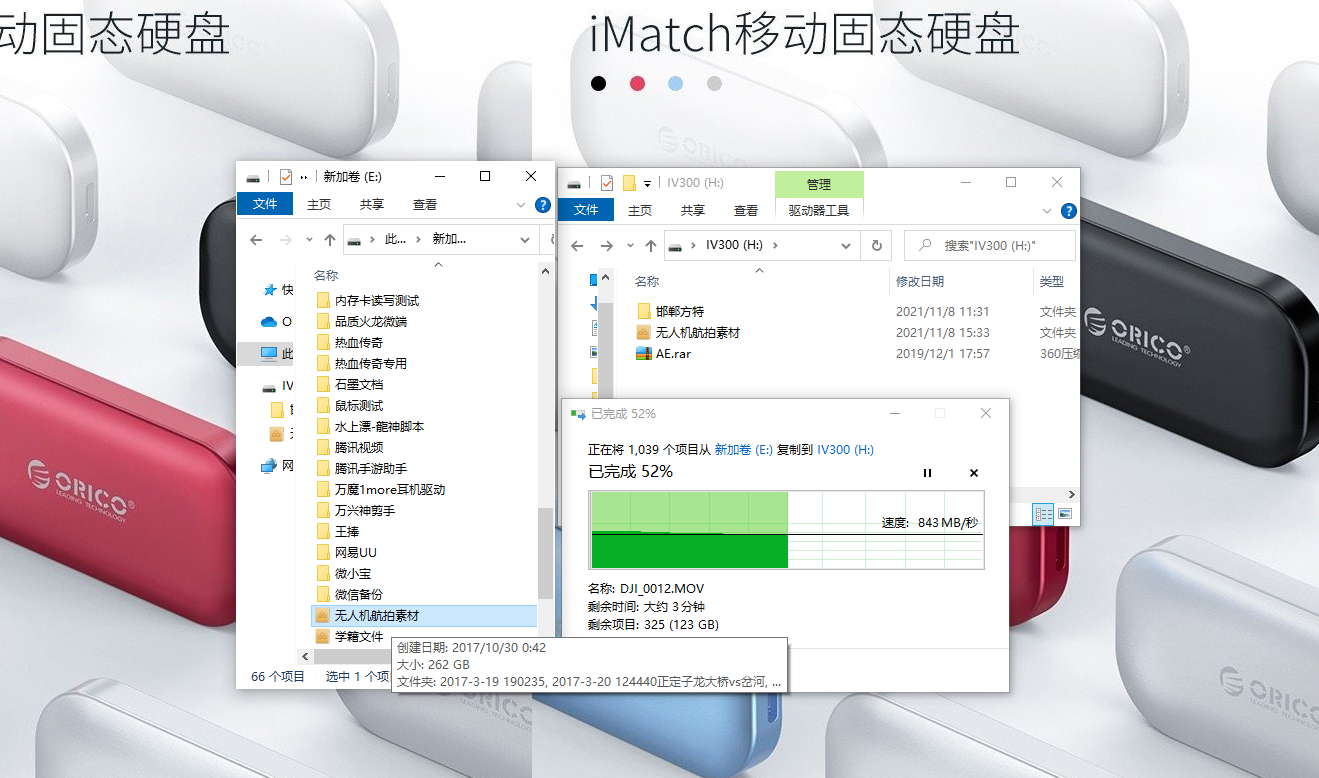Select 无人机航拍素材 folder in E: window
Viewport: 1319px width, 778px height.
pos(424,615)
